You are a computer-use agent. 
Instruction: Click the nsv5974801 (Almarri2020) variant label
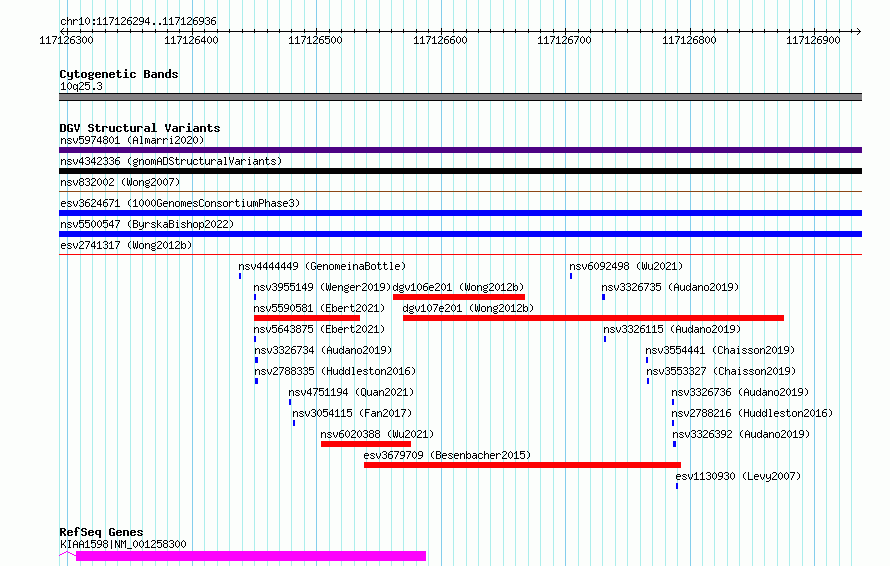click(132, 140)
